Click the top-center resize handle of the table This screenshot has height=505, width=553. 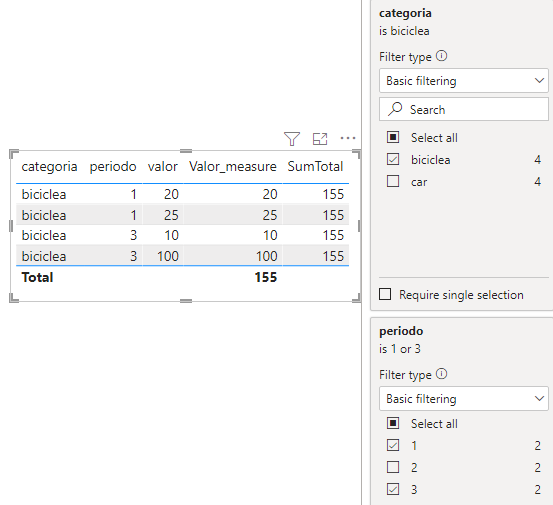point(186,151)
